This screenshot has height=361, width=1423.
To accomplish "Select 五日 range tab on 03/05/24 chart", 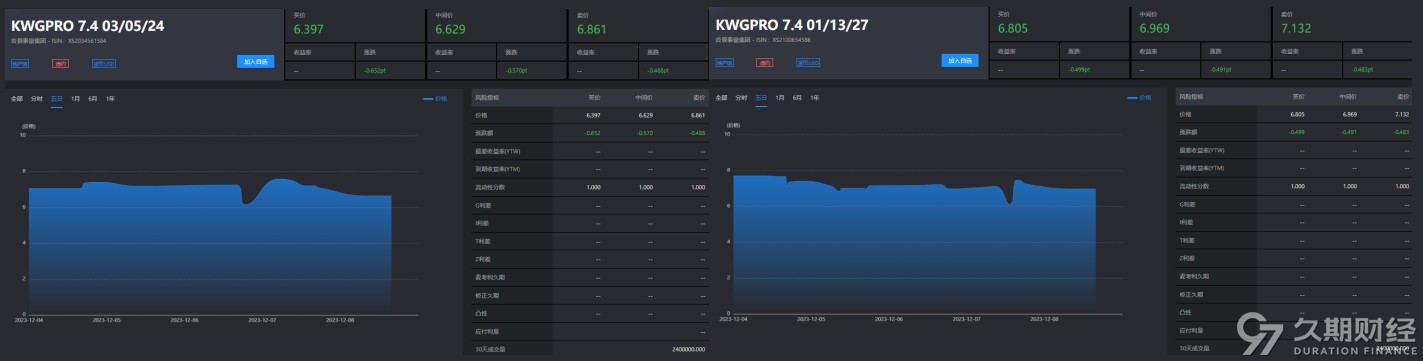I will pyautogui.click(x=57, y=98).
